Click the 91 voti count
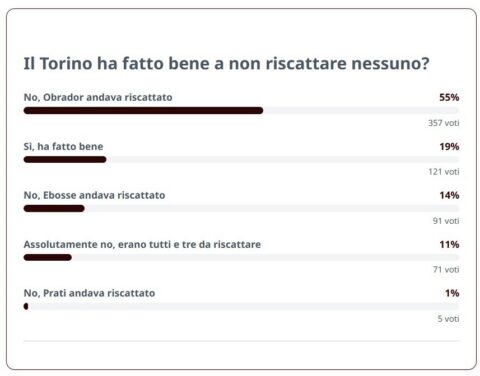Screen dimensions: 480x376 point(446,221)
